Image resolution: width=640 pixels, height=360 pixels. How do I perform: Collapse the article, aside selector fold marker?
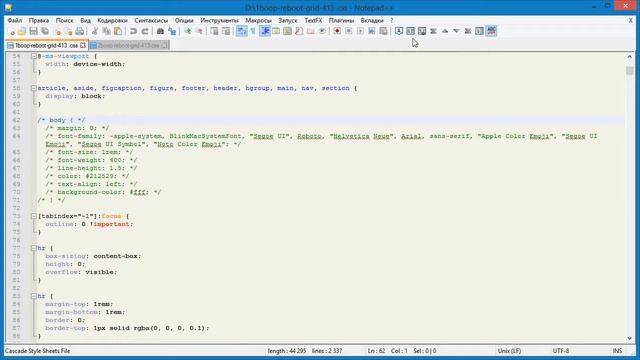click(34, 88)
